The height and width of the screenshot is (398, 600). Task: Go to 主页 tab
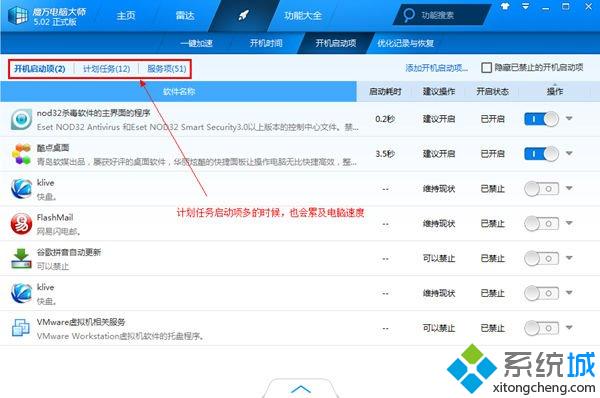[x=126, y=16]
